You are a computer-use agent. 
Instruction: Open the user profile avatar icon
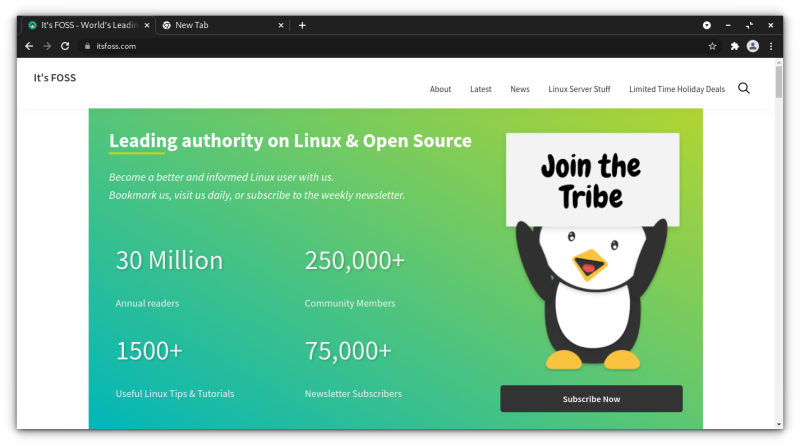pos(753,46)
